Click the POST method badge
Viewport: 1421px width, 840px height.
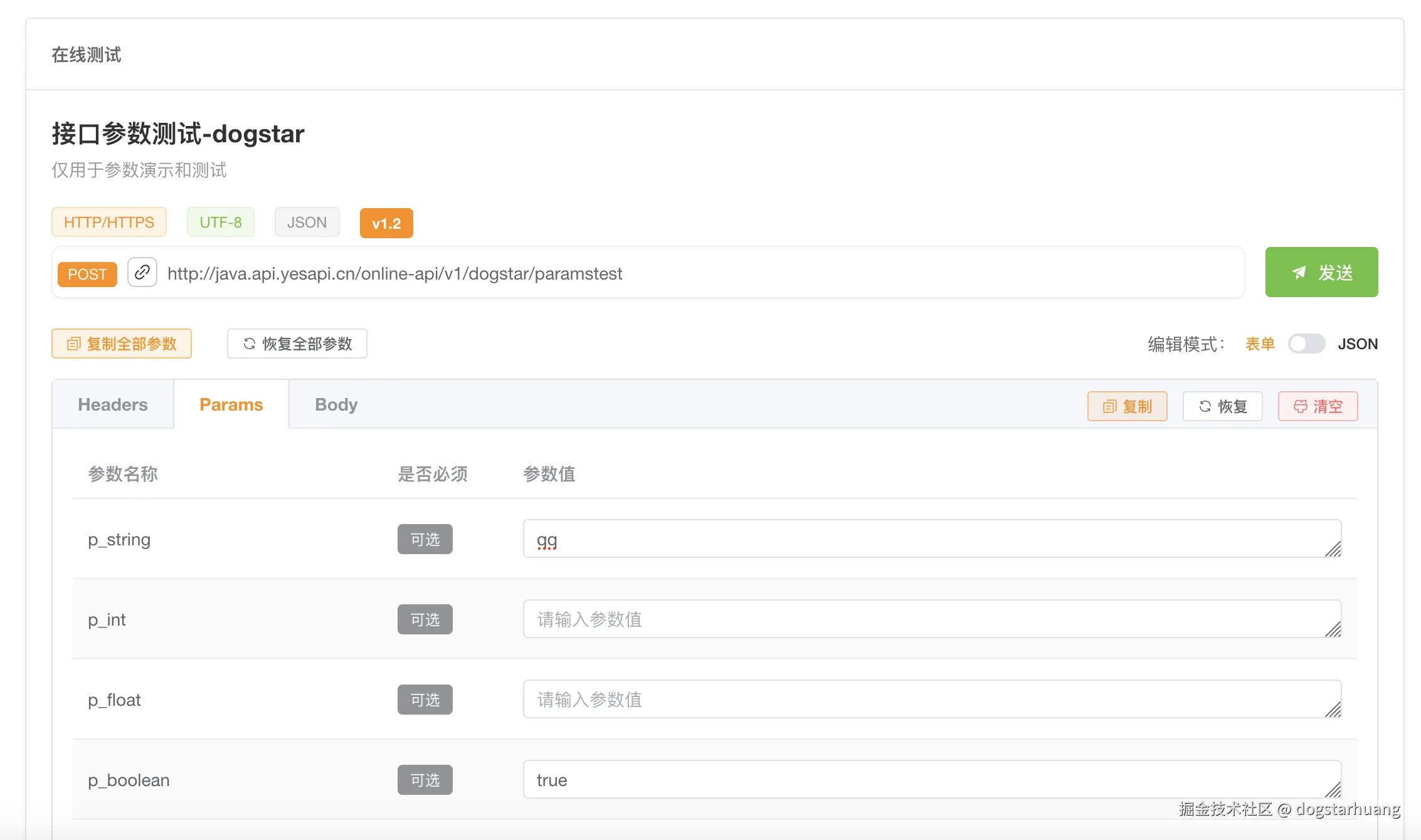[x=87, y=274]
